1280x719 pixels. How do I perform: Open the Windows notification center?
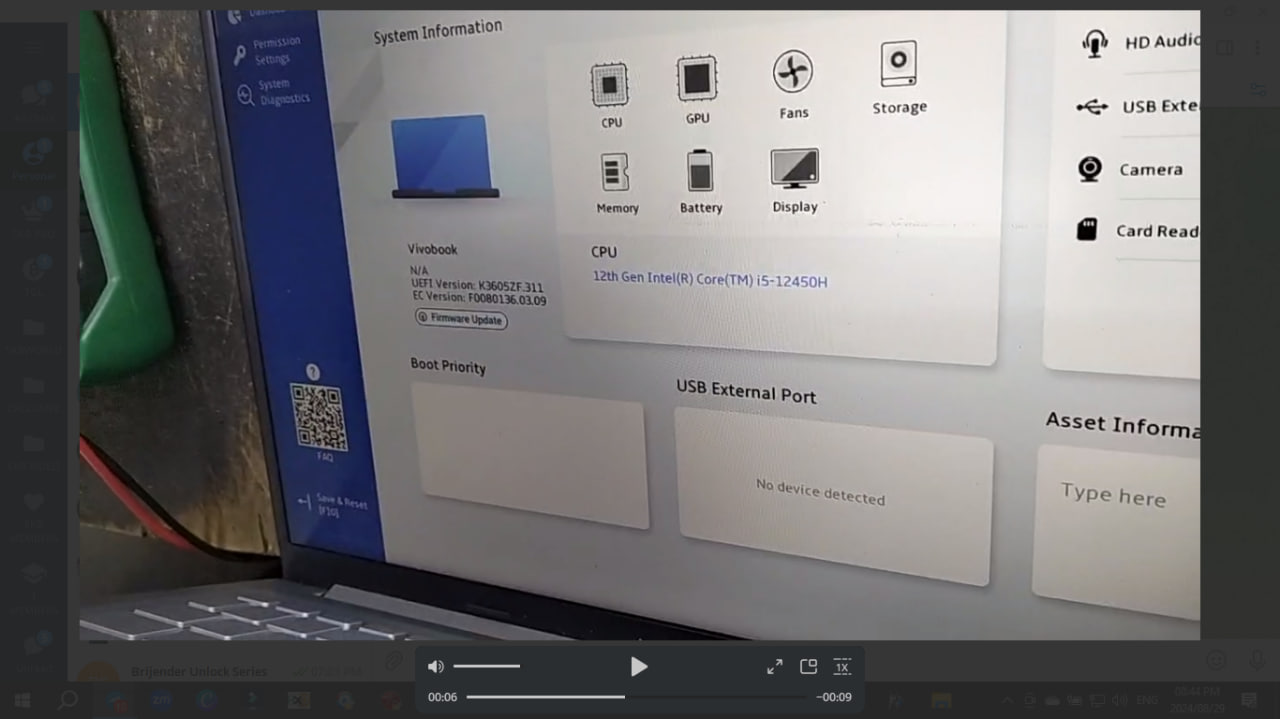[1248, 700]
